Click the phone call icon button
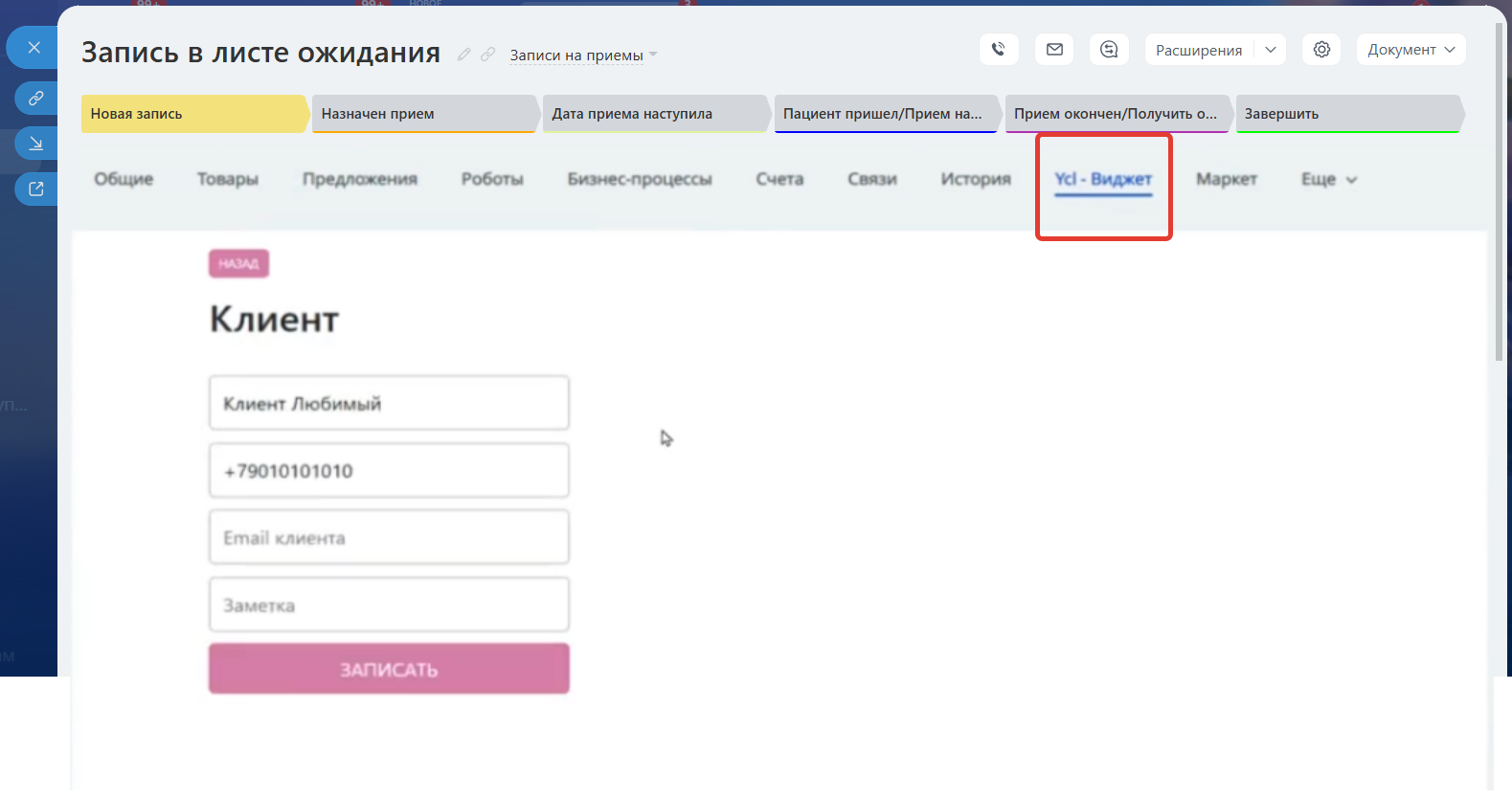Viewport: 1512px width, 801px height. [x=998, y=50]
